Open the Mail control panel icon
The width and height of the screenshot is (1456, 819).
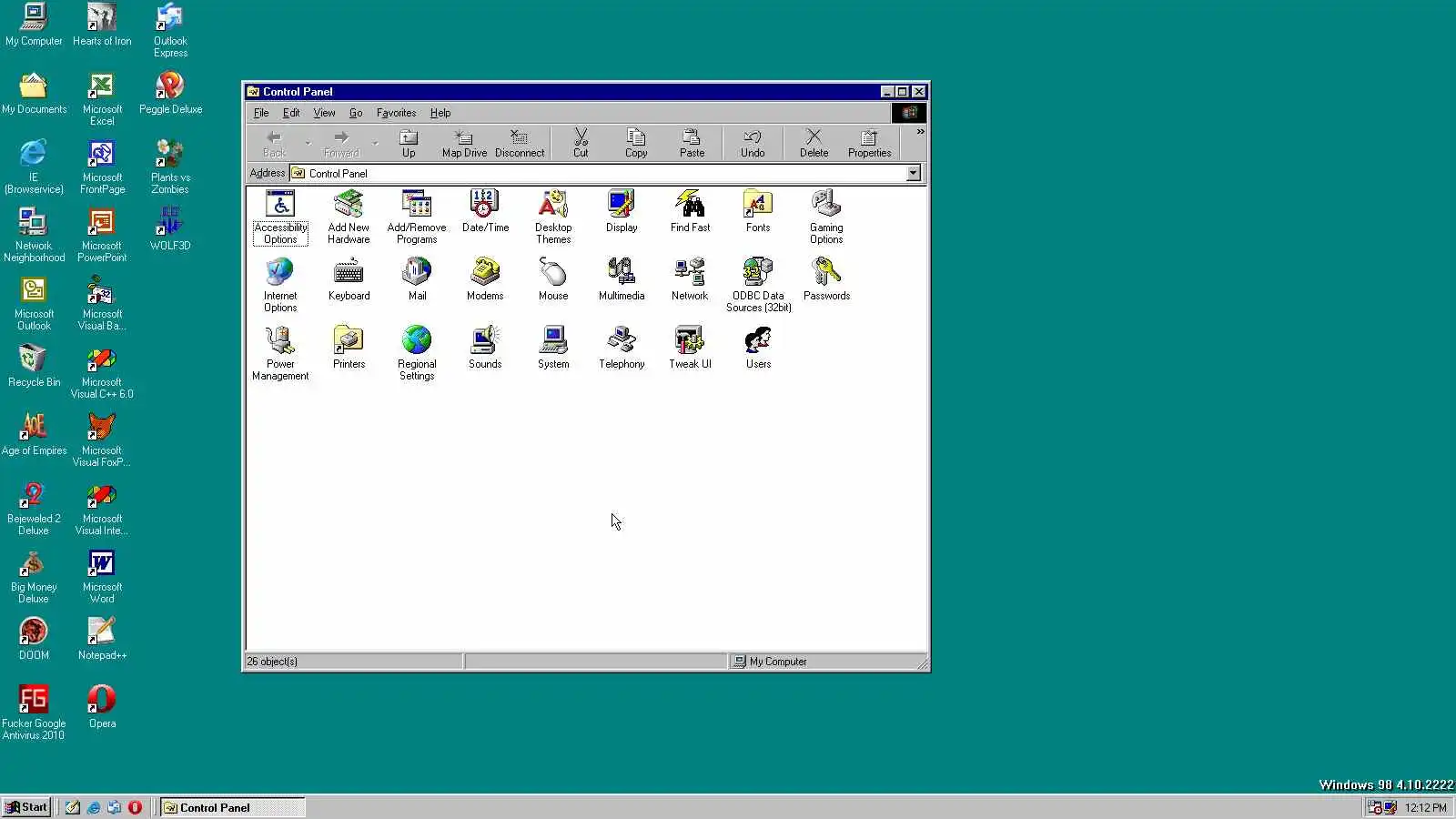pyautogui.click(x=417, y=279)
